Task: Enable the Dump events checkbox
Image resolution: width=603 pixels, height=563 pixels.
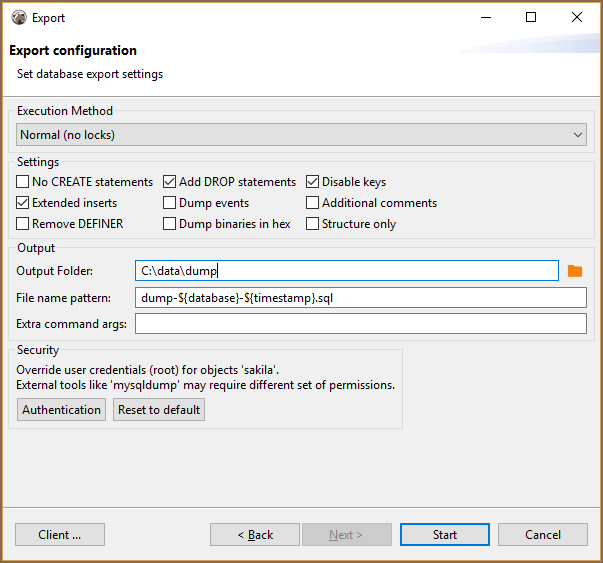Action: click(170, 203)
